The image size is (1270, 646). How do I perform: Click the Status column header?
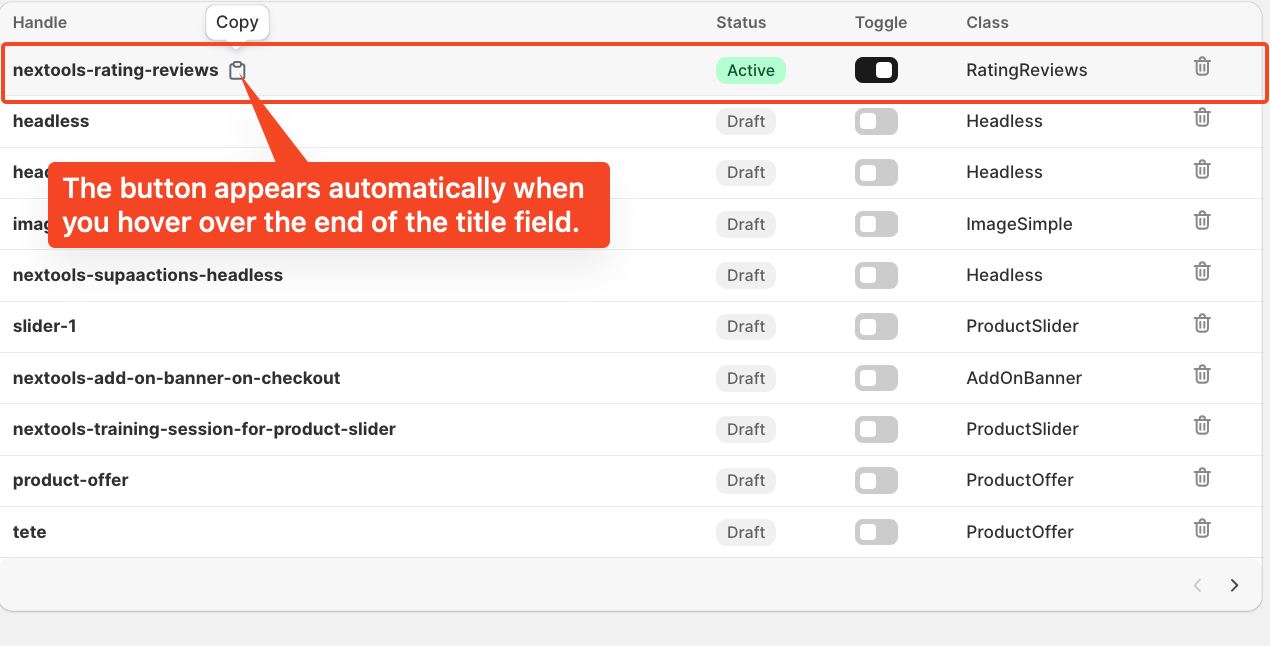(741, 22)
